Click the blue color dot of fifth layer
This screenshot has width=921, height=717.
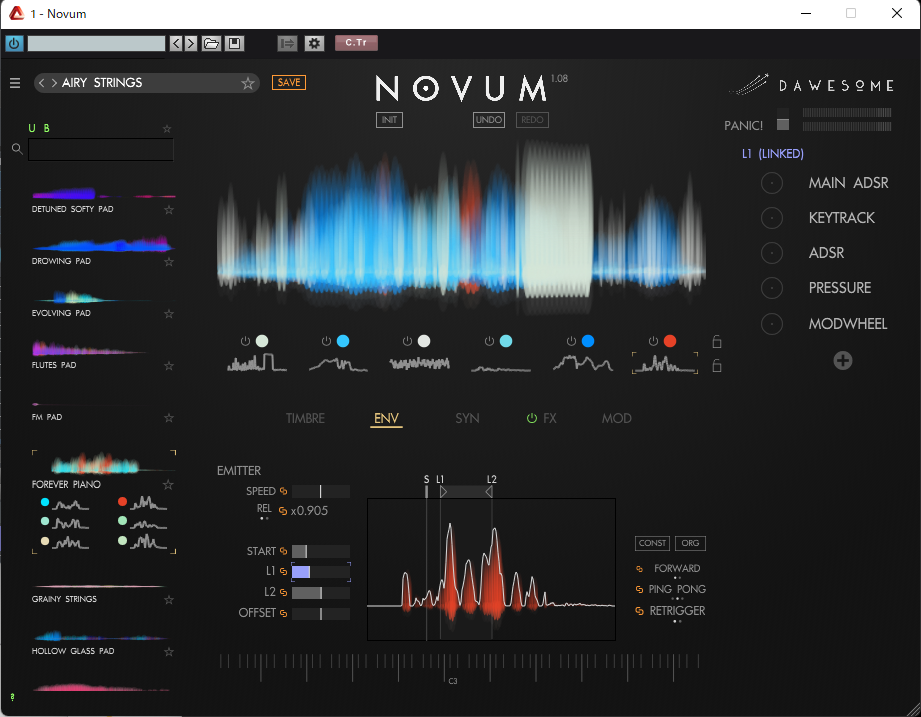point(588,341)
